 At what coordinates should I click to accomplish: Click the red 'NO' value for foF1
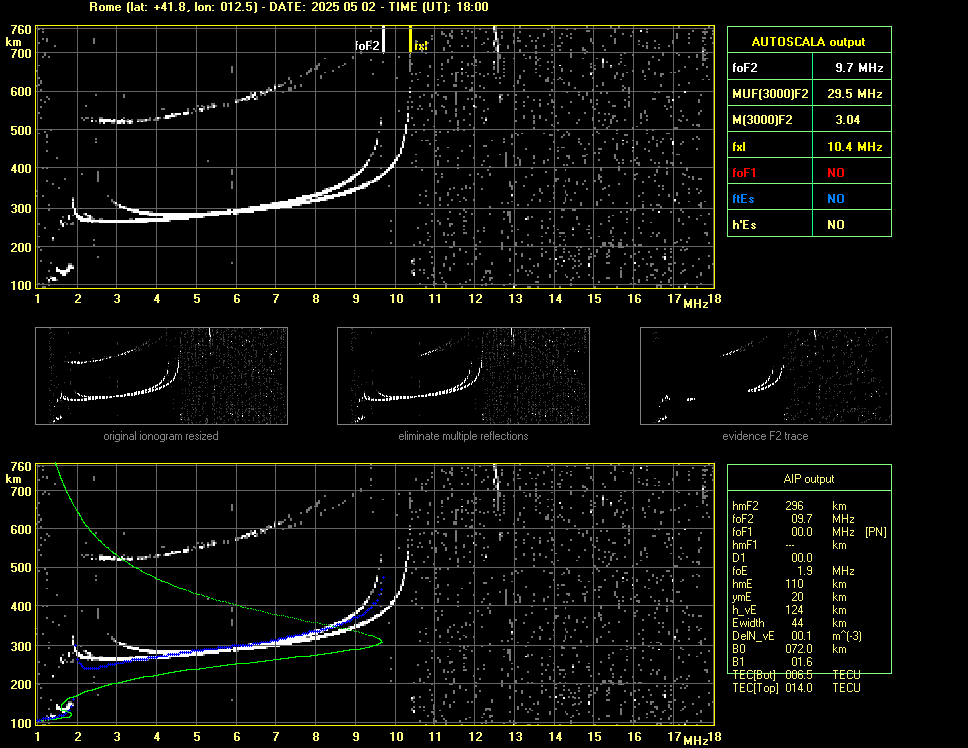(836, 173)
